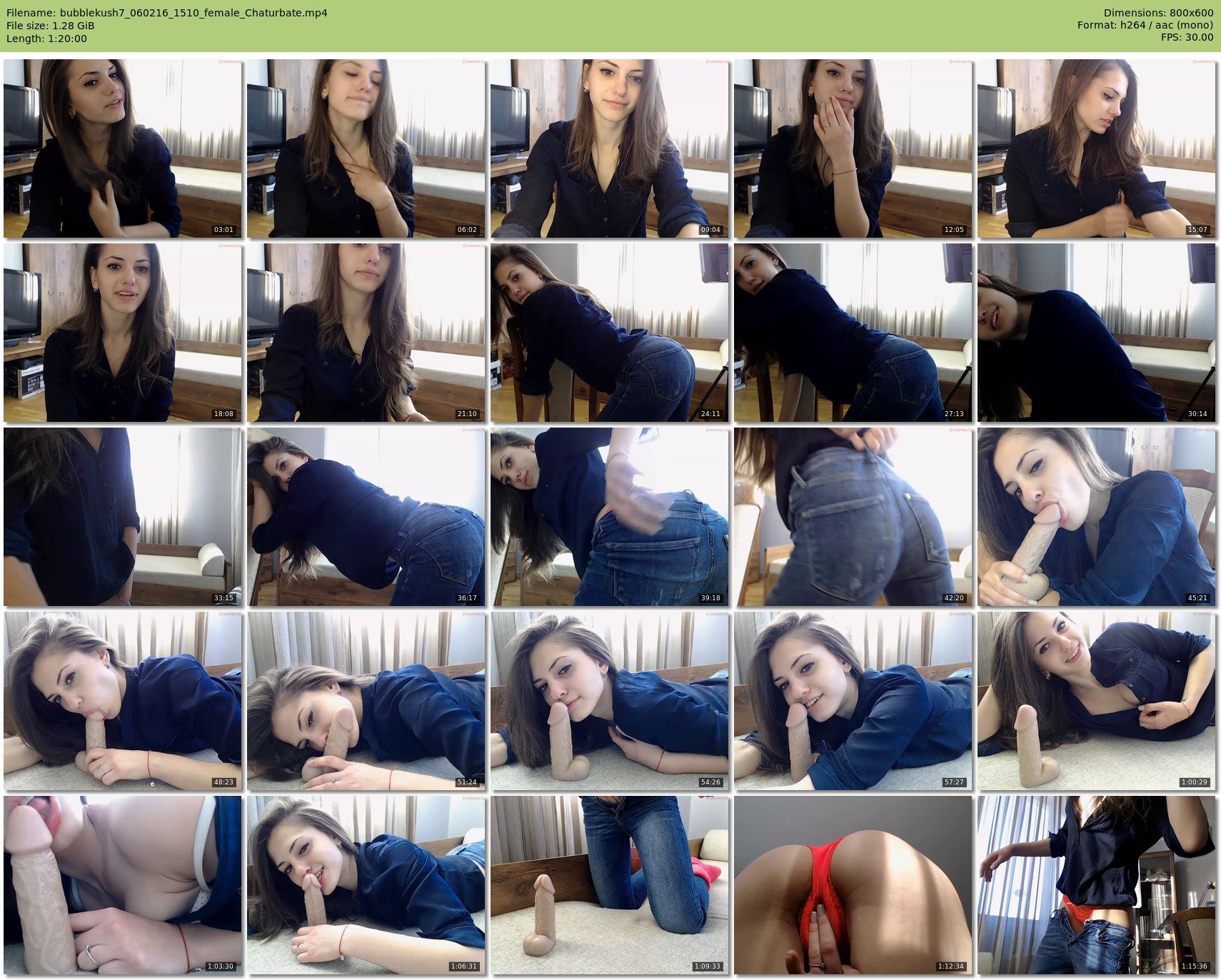Click the 33:15 timestamp label
The width and height of the screenshot is (1221, 980).
tap(223, 598)
